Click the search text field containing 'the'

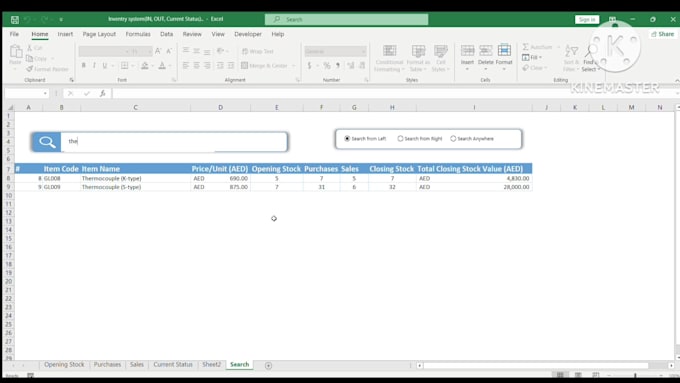[x=173, y=141]
